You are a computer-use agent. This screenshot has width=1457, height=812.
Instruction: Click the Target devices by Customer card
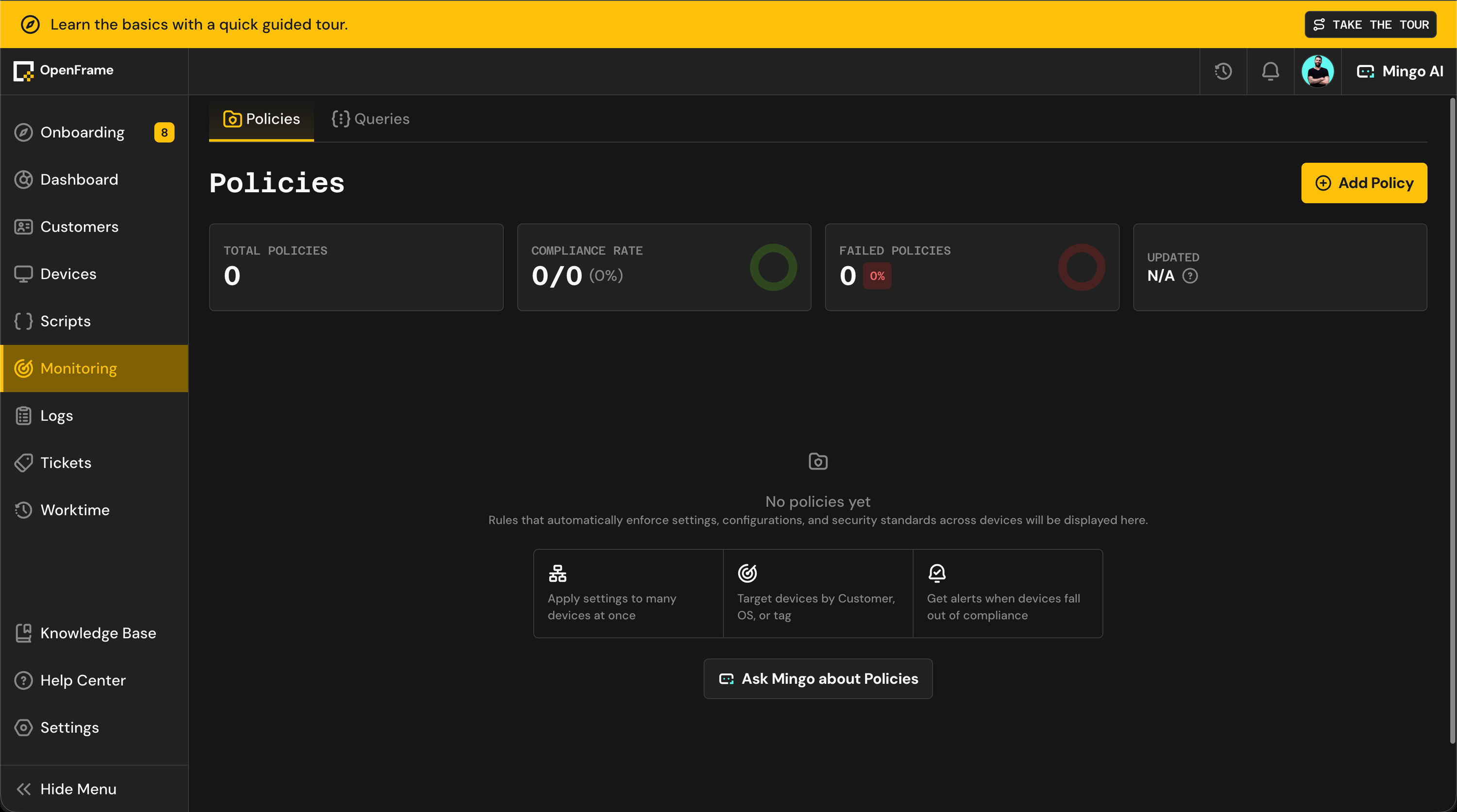tap(818, 594)
